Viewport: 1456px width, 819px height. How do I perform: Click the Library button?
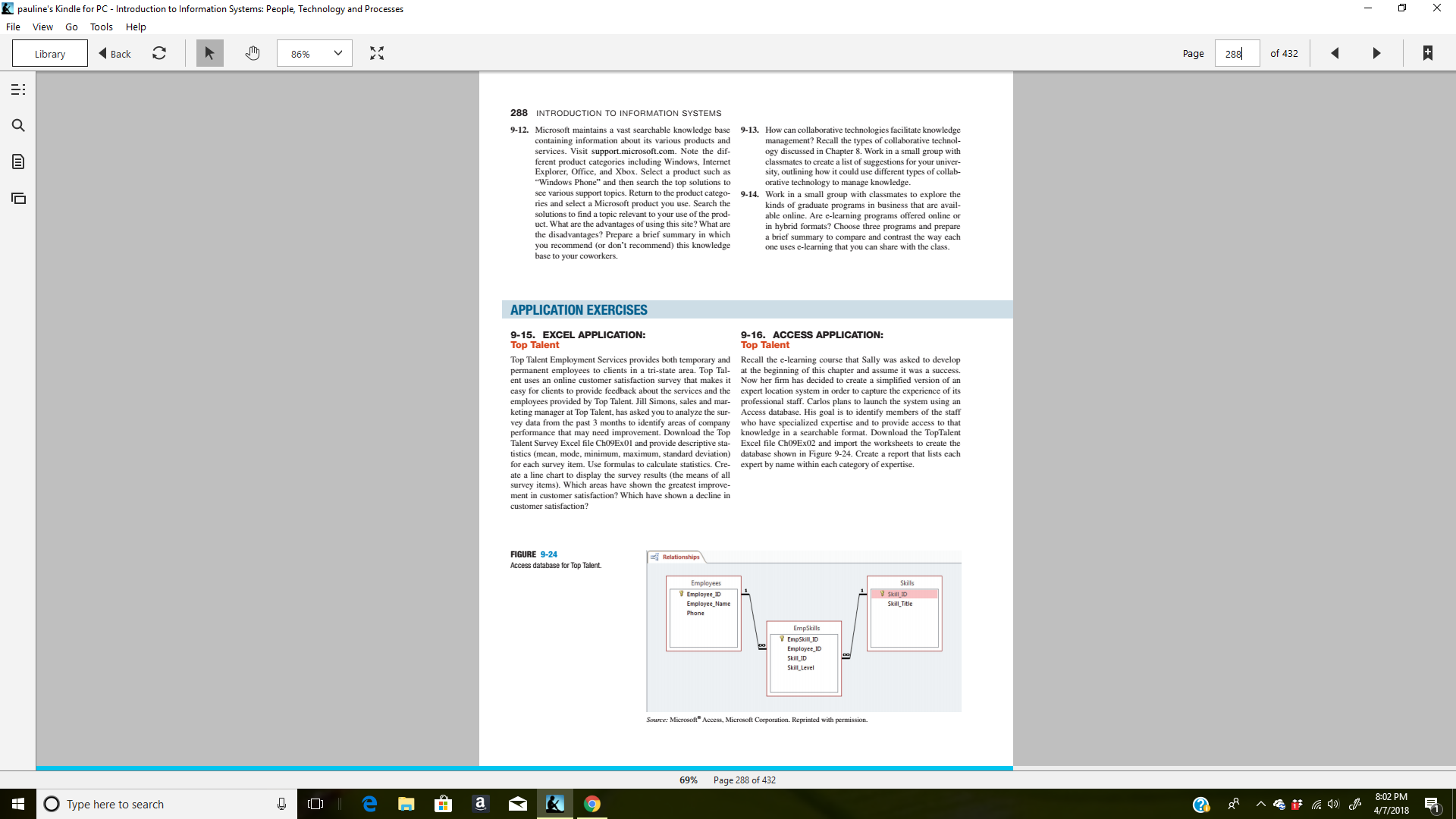50,54
